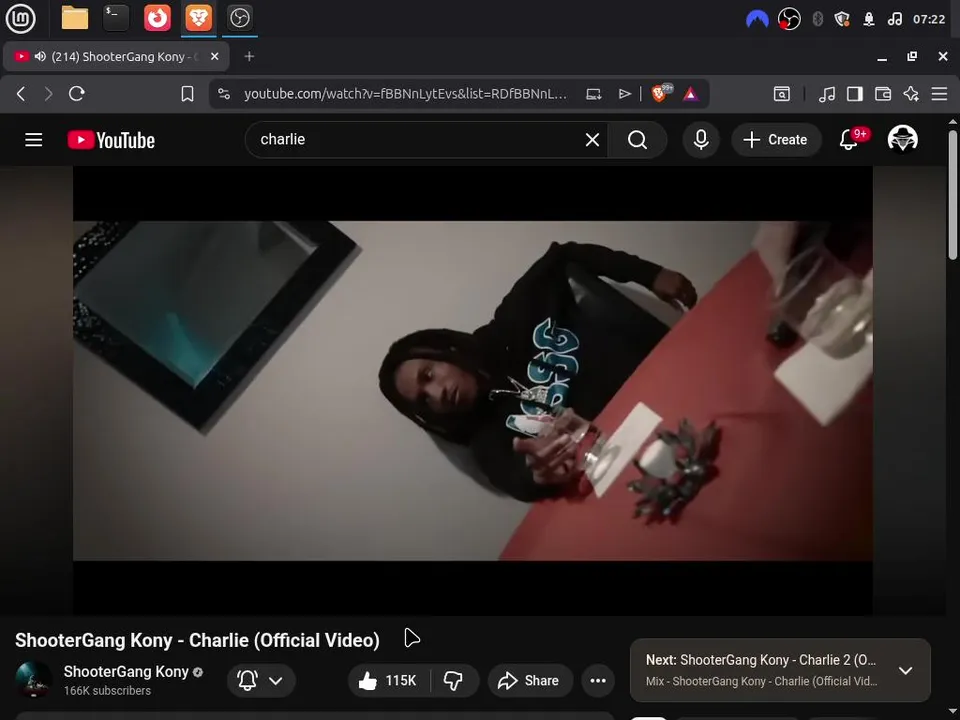View site settings icon in the address bar
Viewport: 960px width, 720px height.
[x=224, y=94]
